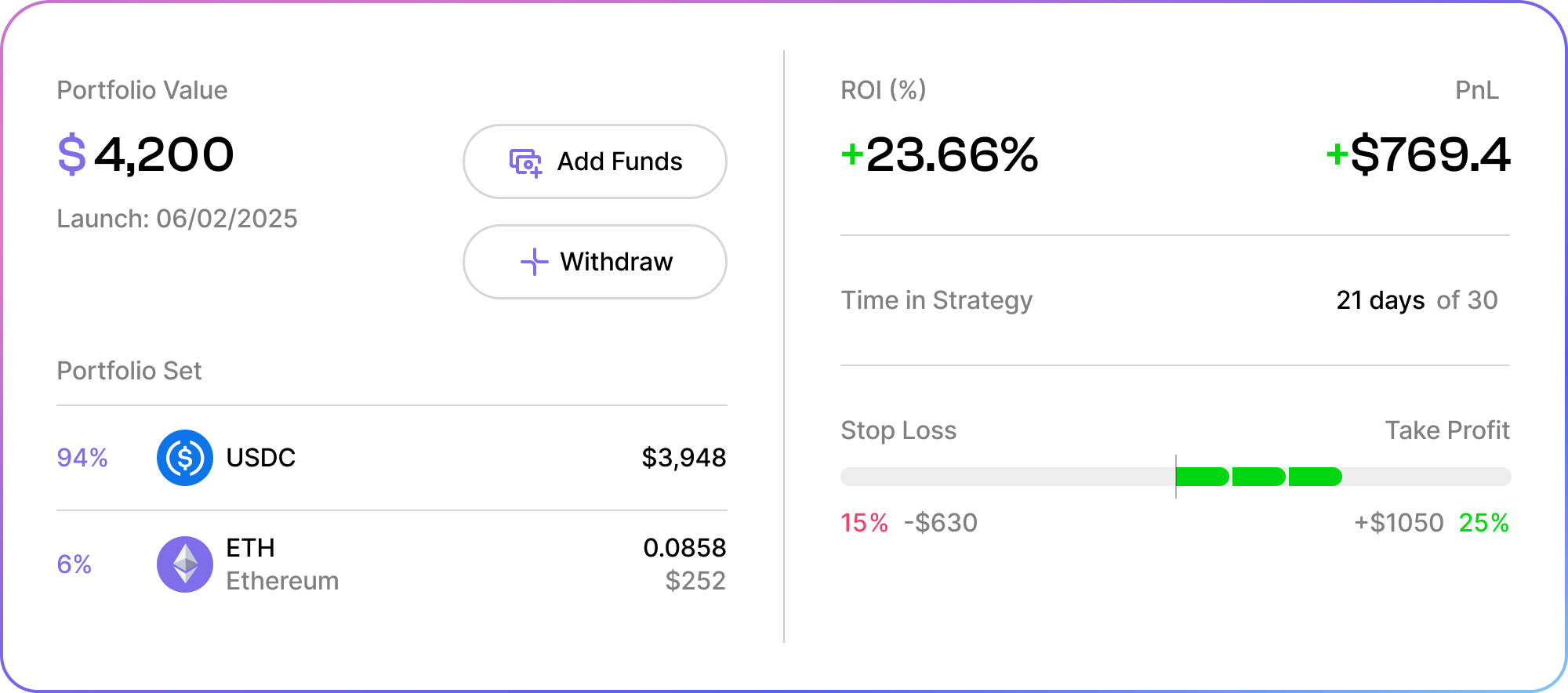Click the 94% USDC allocation label

click(82, 458)
